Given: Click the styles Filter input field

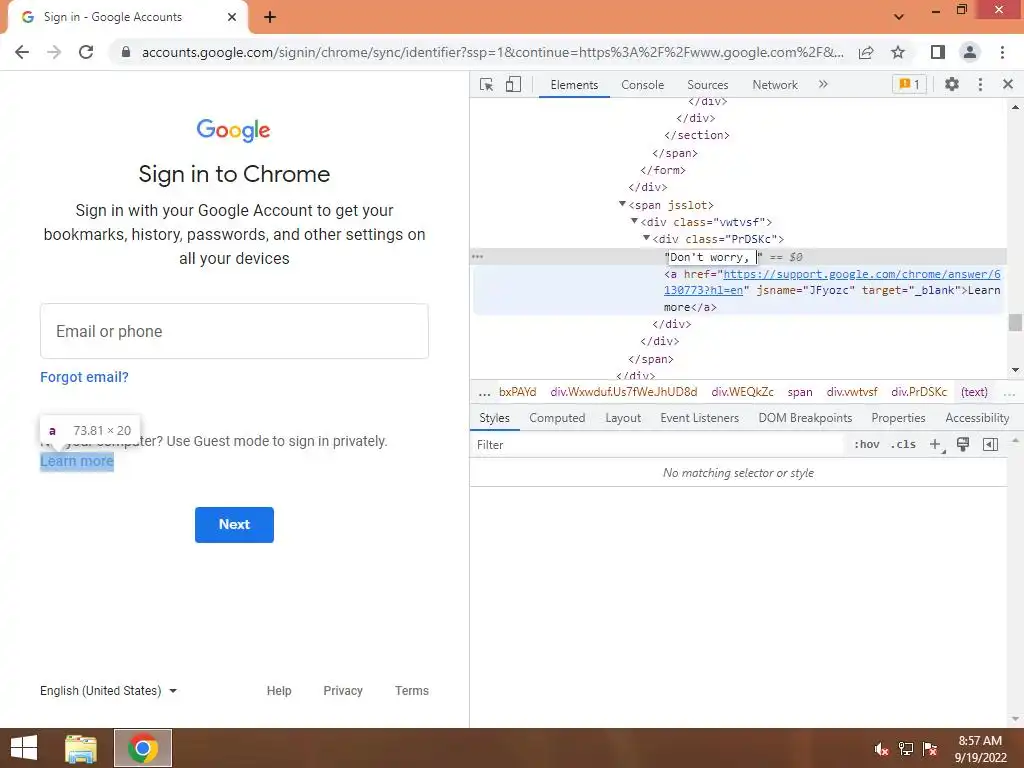Looking at the screenshot, I should pos(658,445).
